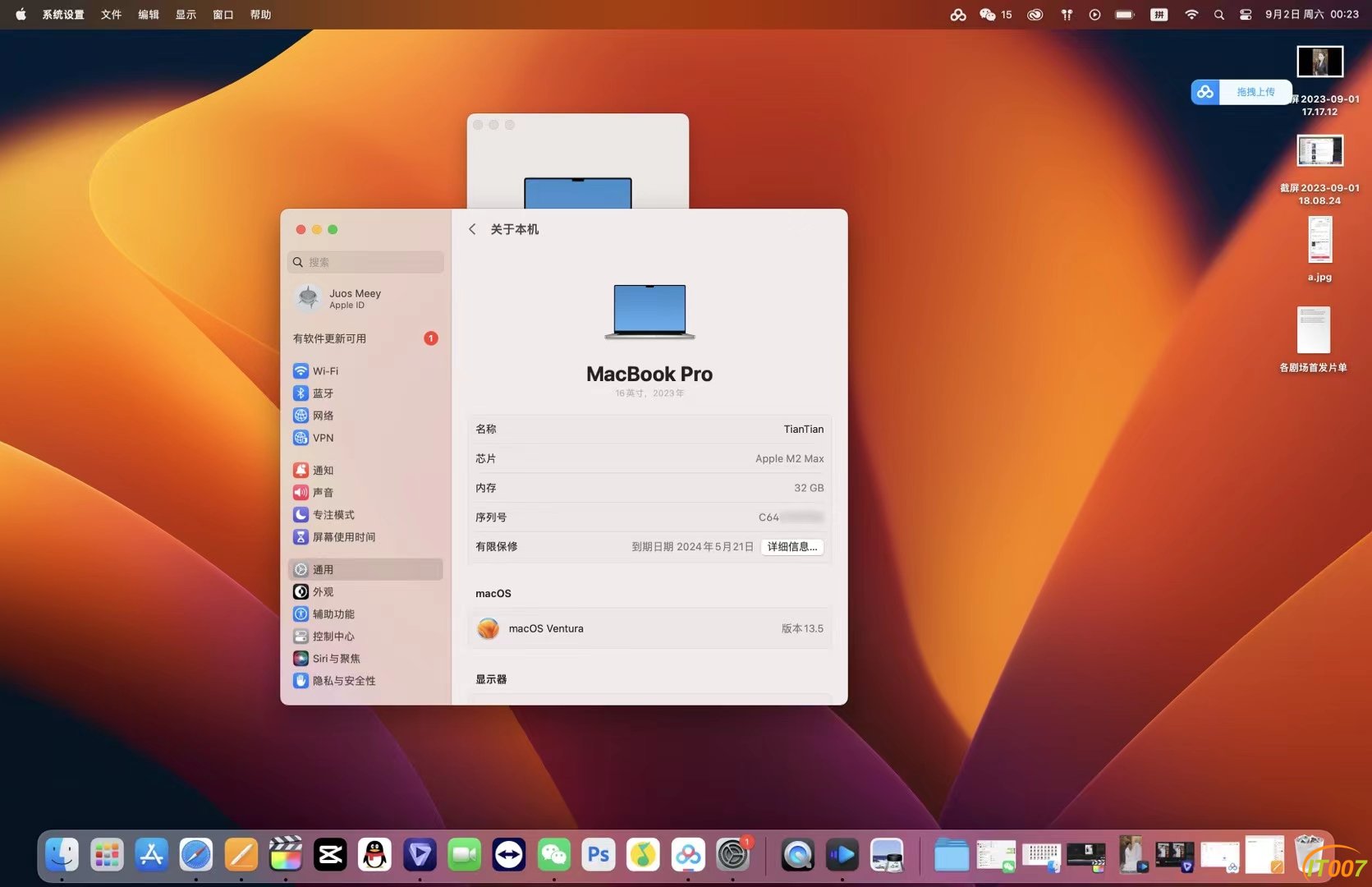Click the 搜索 field in settings
The width and height of the screenshot is (1372, 887).
coord(365,262)
